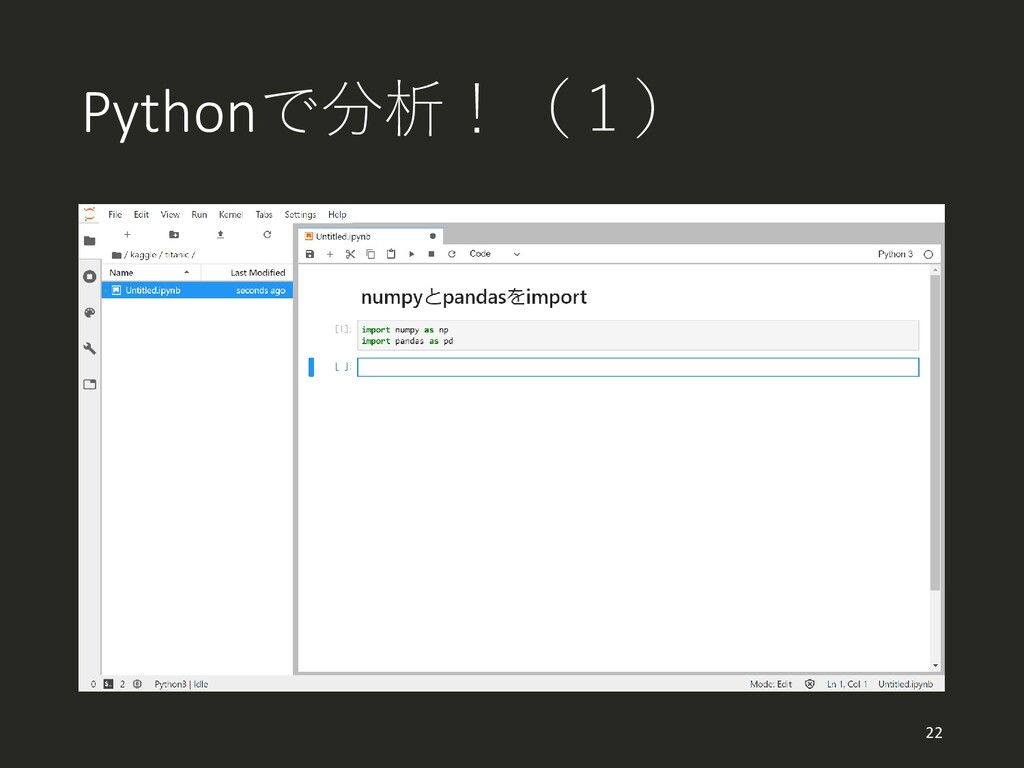Click the '[1]:' cell prompt
The width and height of the screenshot is (1024, 768).
pyautogui.click(x=343, y=329)
